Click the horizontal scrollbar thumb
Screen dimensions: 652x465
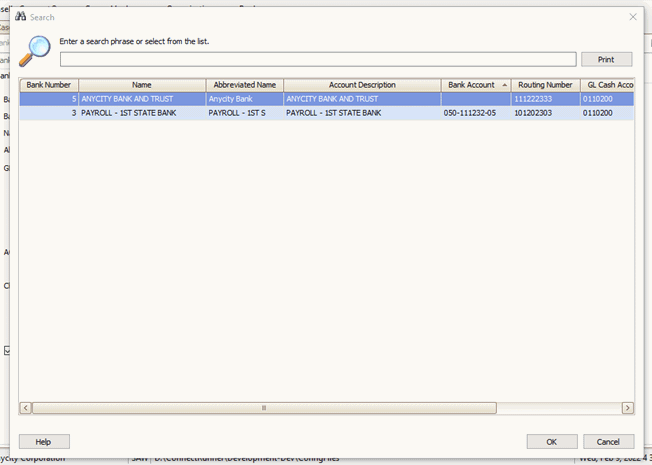click(264, 408)
